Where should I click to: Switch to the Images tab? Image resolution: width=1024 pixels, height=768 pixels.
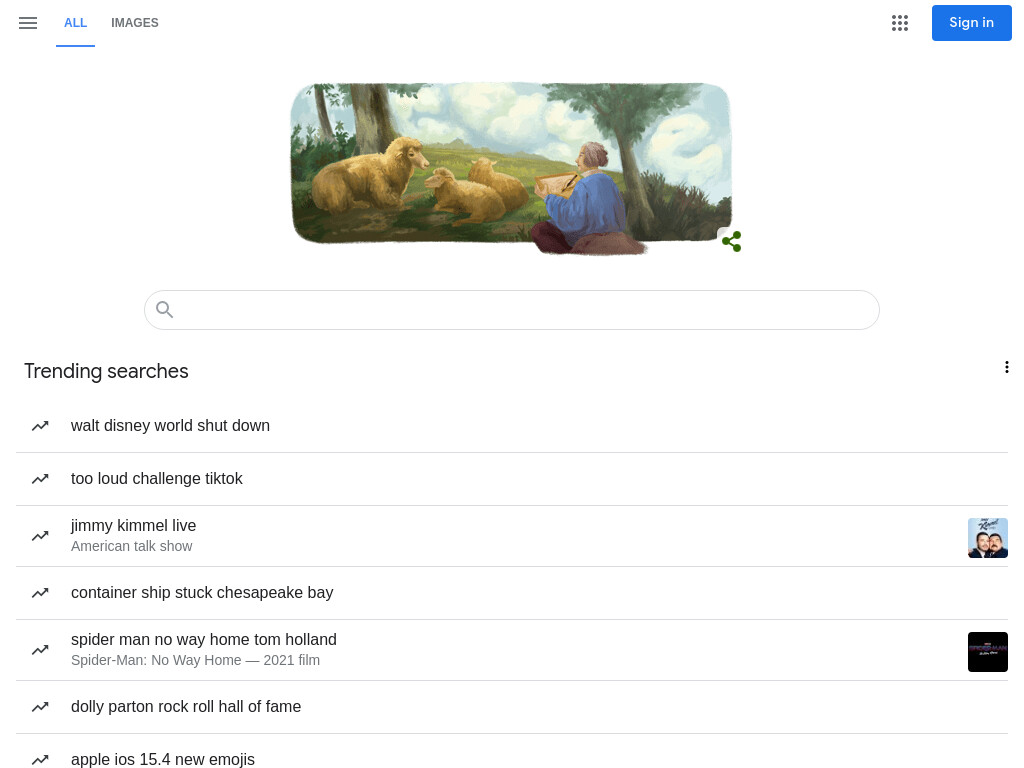tap(135, 23)
